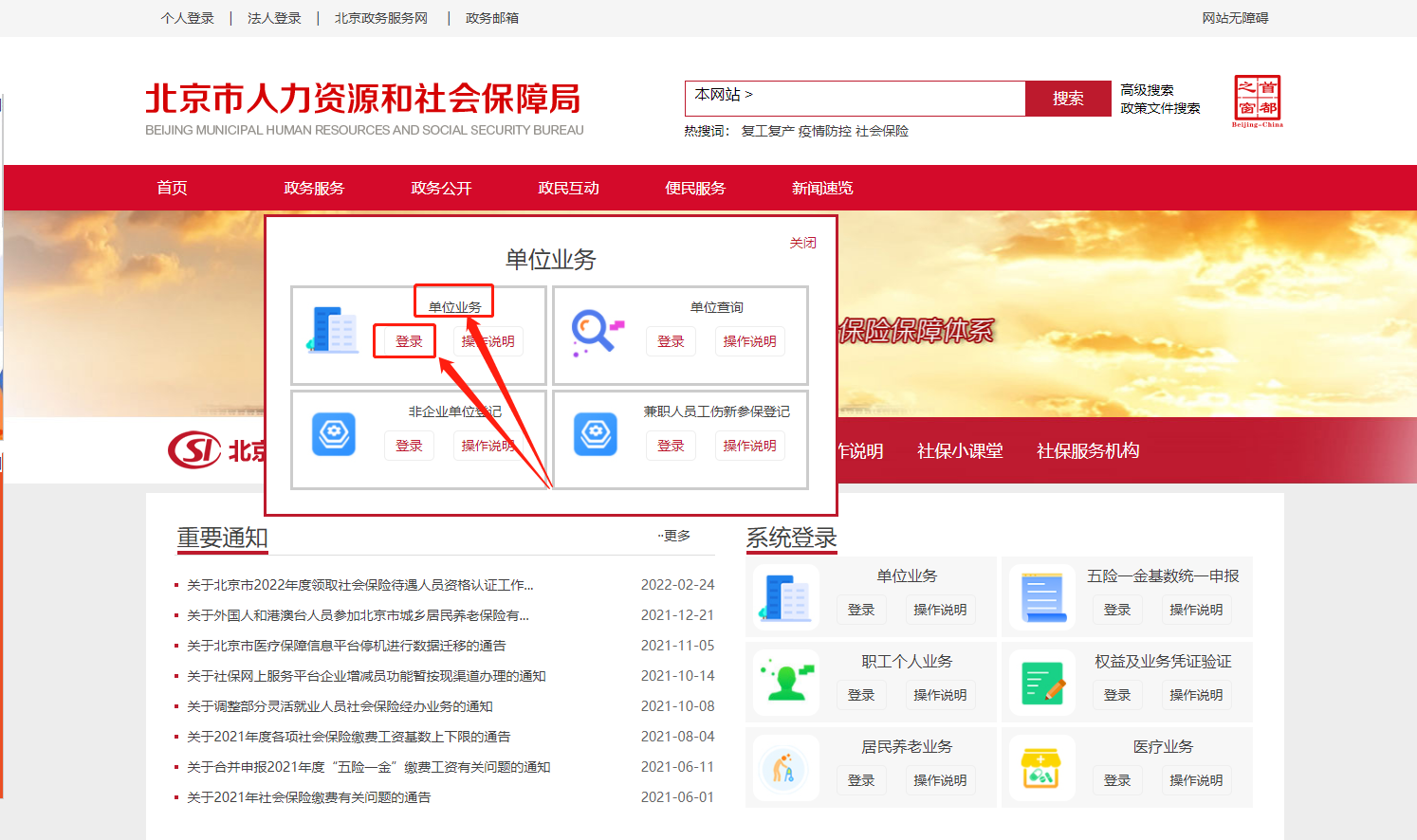Click 登录 under 五险一金基数统一申报
Viewport: 1417px width, 840px height.
(x=1117, y=610)
